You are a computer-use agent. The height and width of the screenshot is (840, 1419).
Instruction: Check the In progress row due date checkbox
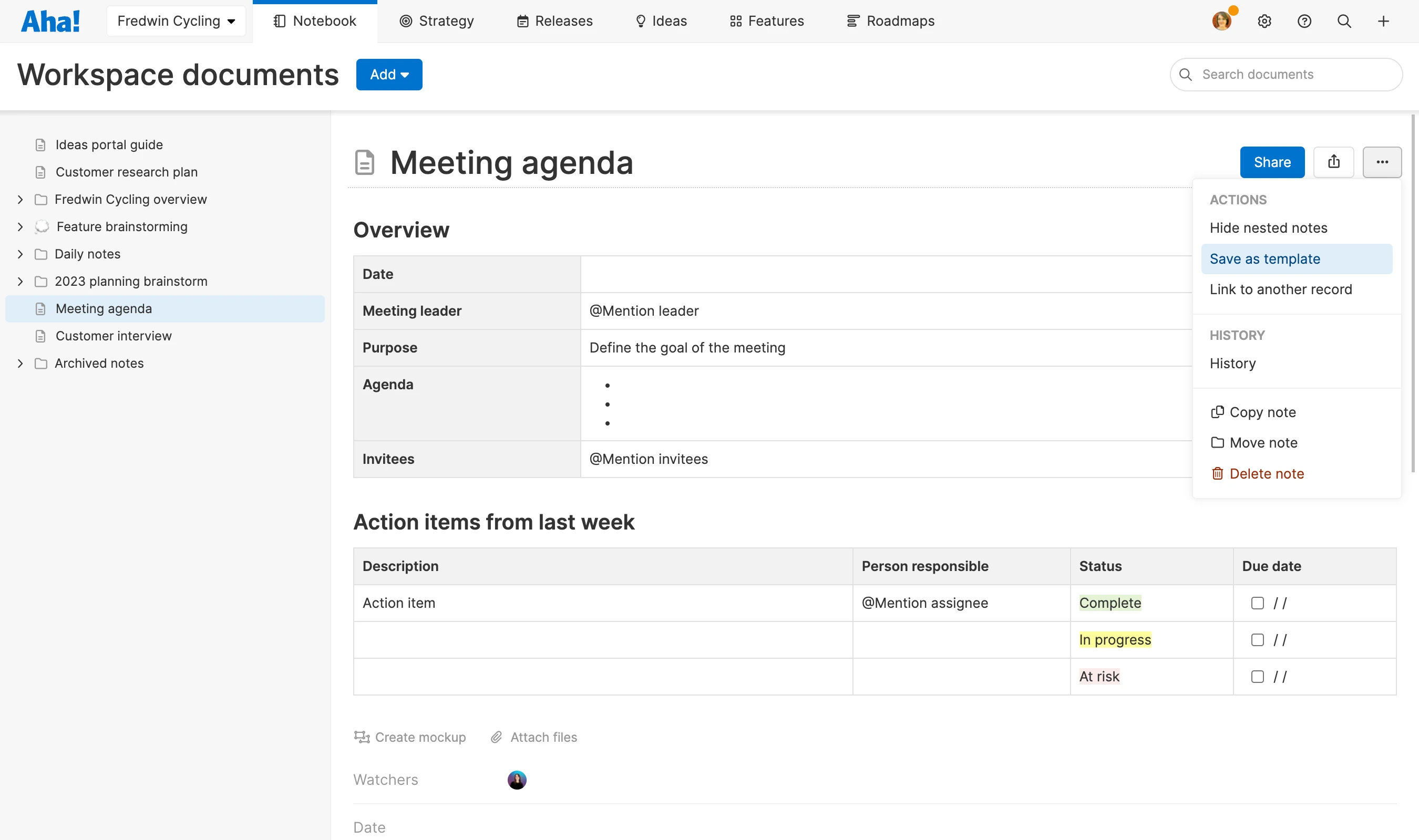[x=1257, y=640]
